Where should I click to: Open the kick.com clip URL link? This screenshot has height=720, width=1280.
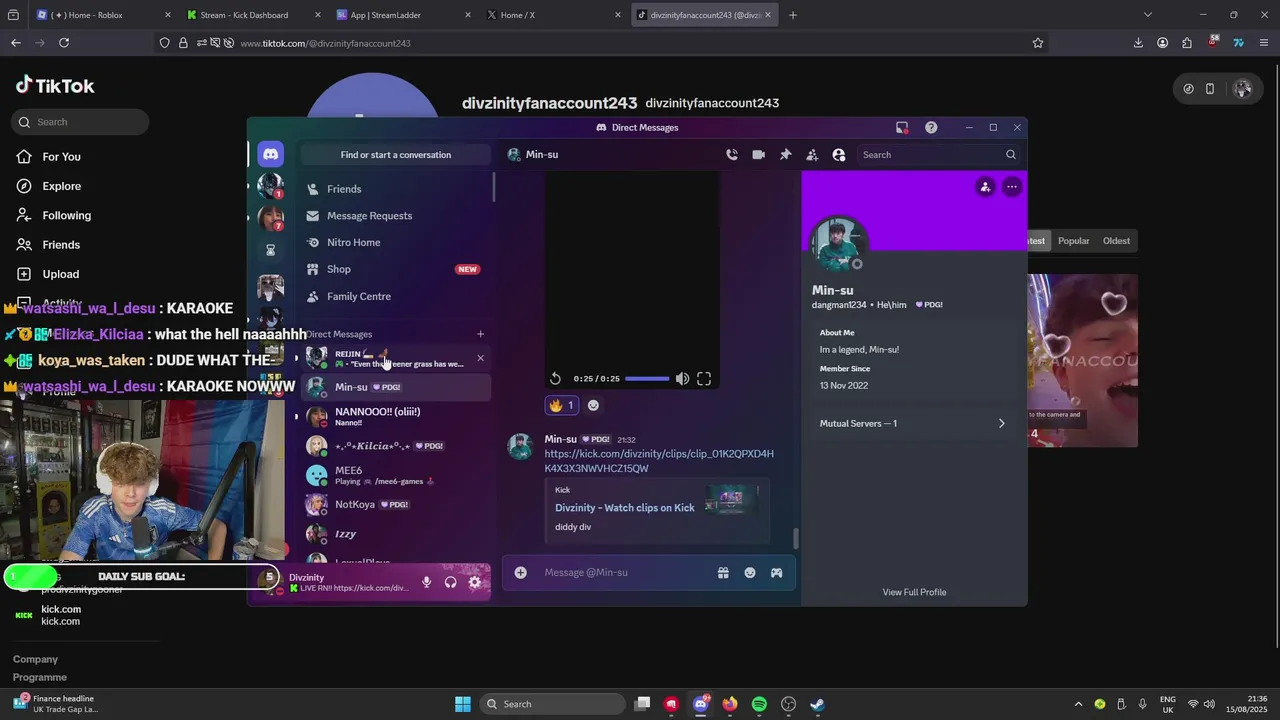pos(659,461)
